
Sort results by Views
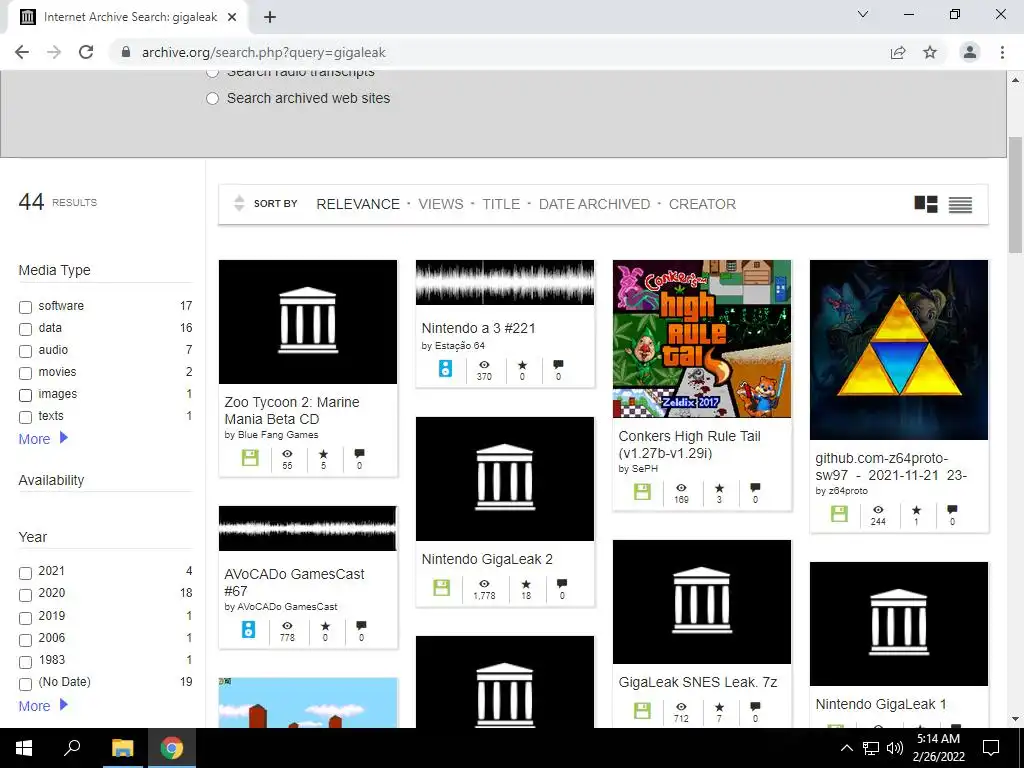click(x=441, y=204)
